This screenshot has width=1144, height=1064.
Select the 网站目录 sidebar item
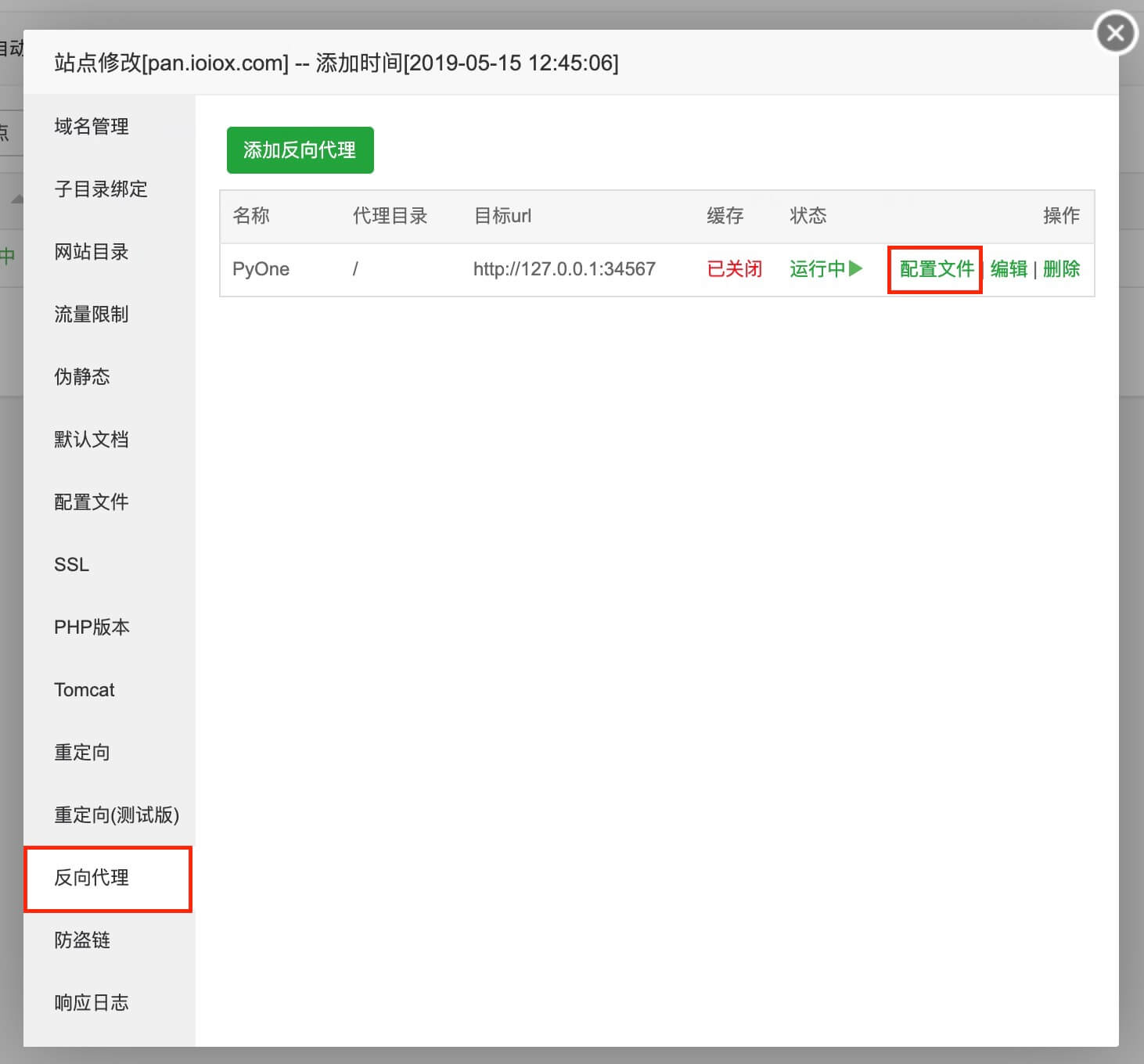92,252
